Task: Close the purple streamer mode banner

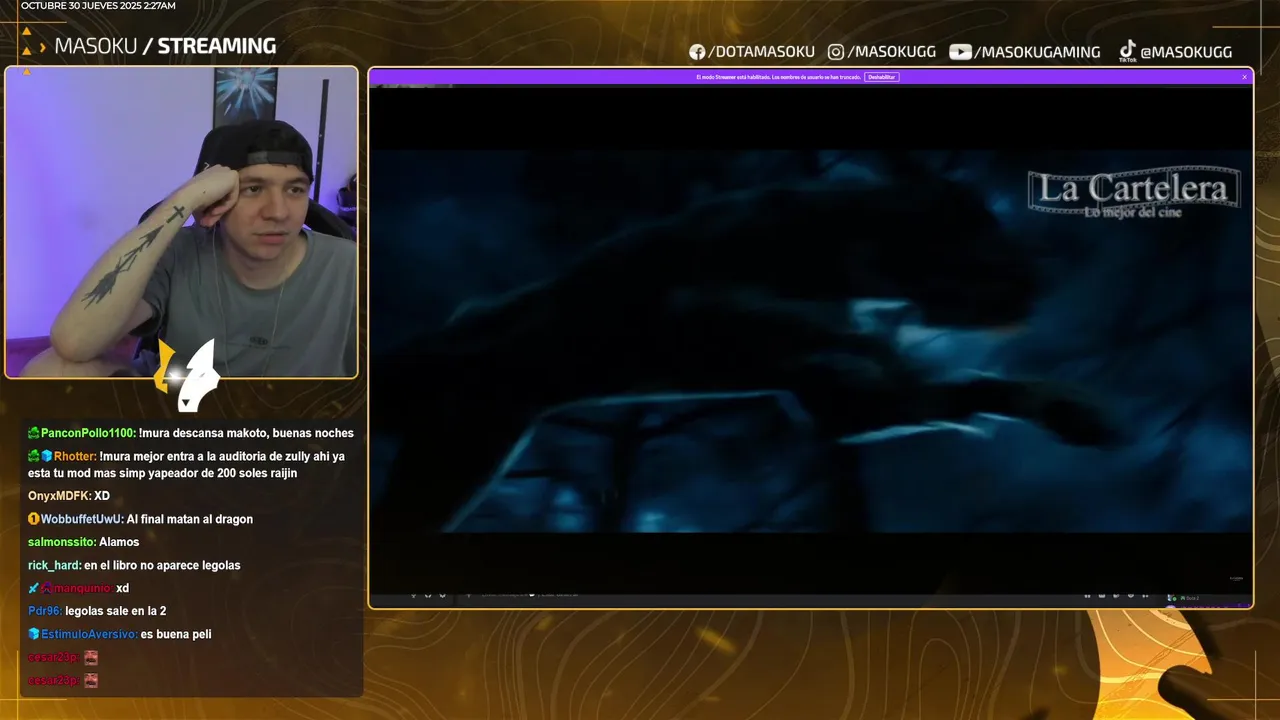Action: 1245,77
